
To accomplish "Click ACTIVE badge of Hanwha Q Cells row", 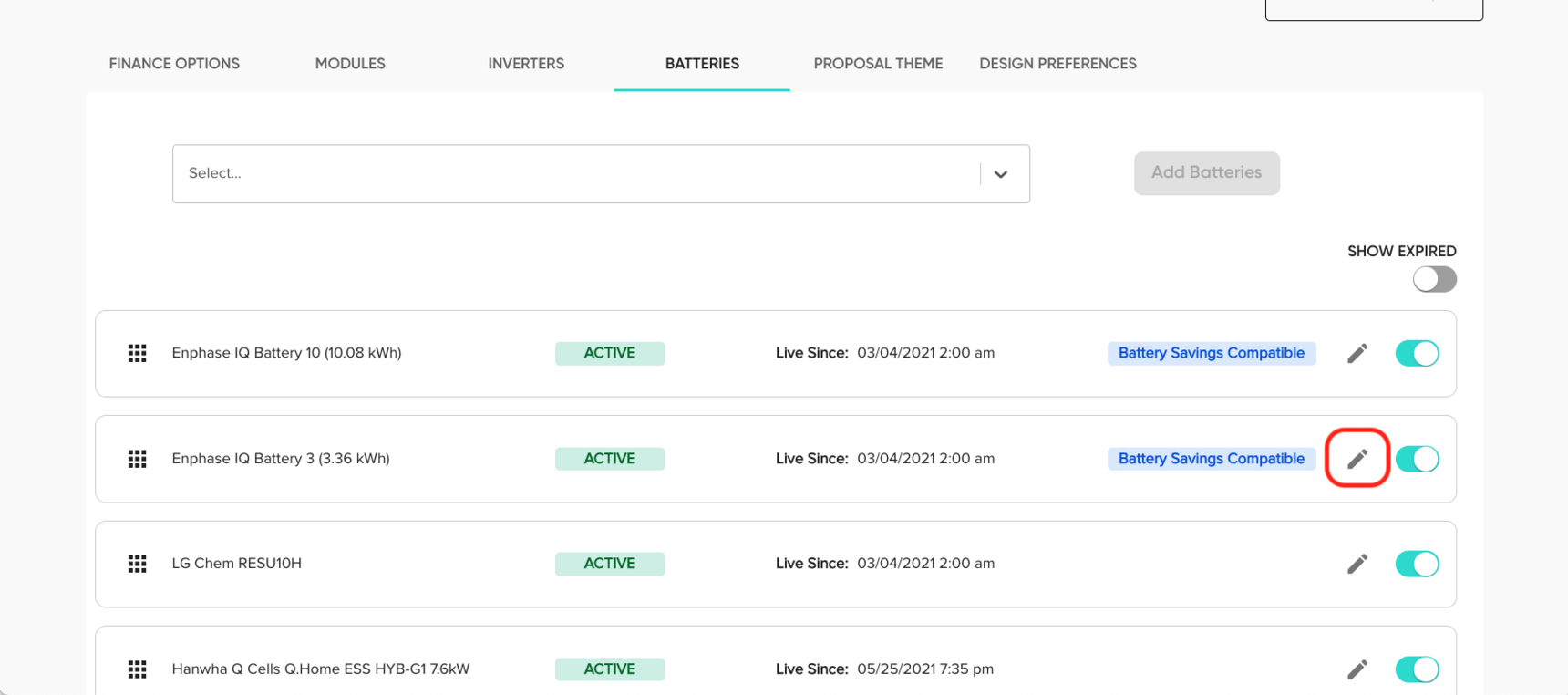I will 610,669.
